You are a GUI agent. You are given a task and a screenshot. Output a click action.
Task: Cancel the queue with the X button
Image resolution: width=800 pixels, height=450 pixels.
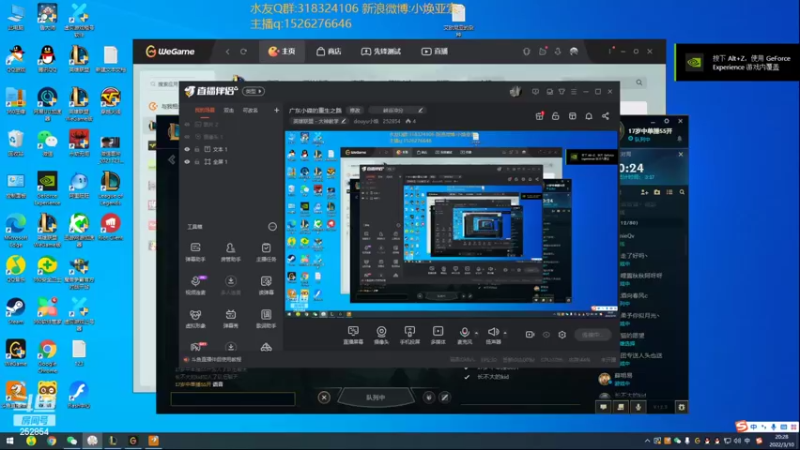click(x=324, y=397)
